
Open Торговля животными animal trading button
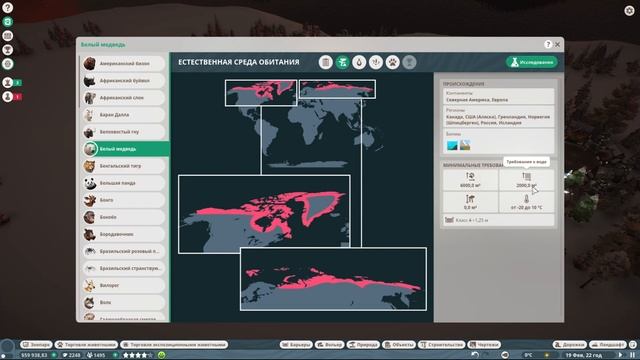(87, 345)
